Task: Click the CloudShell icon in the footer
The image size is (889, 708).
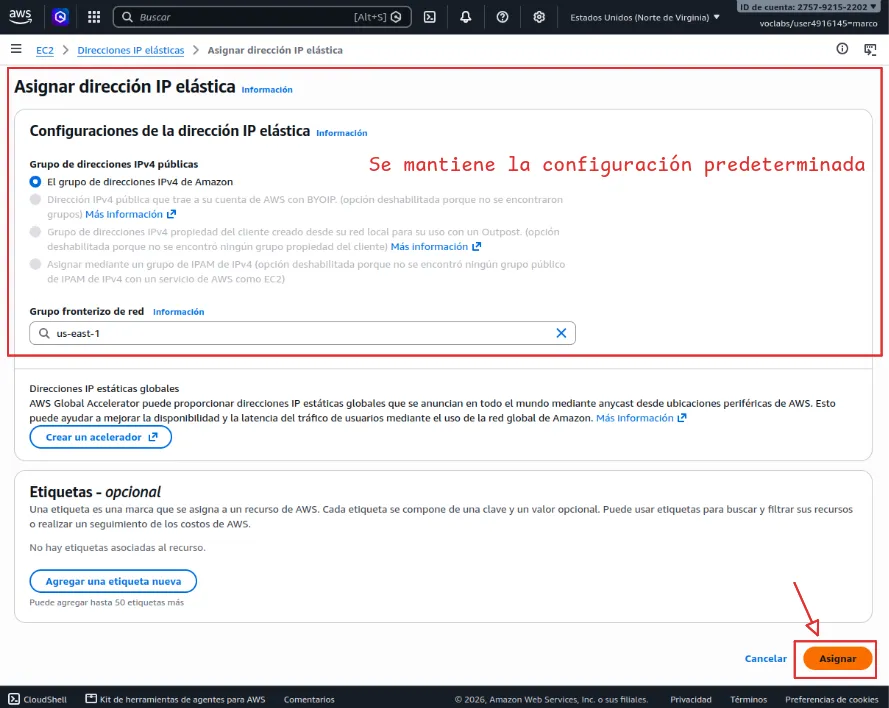Action: pyautogui.click(x=14, y=699)
